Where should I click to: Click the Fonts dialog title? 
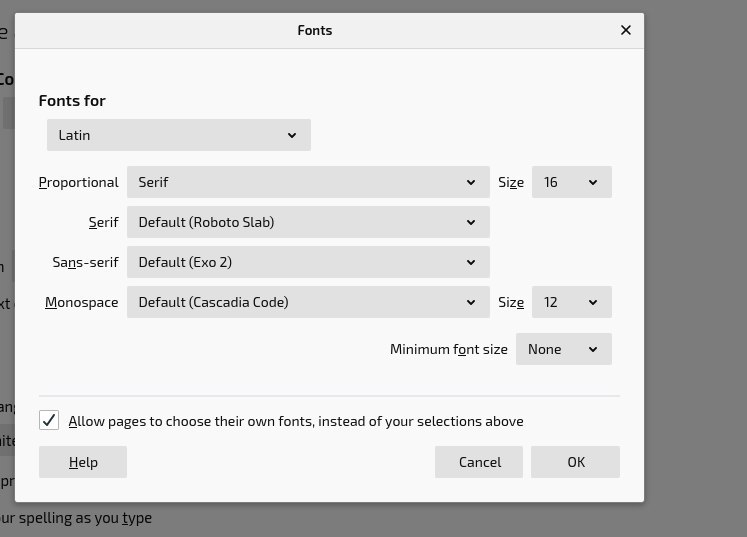point(314,30)
